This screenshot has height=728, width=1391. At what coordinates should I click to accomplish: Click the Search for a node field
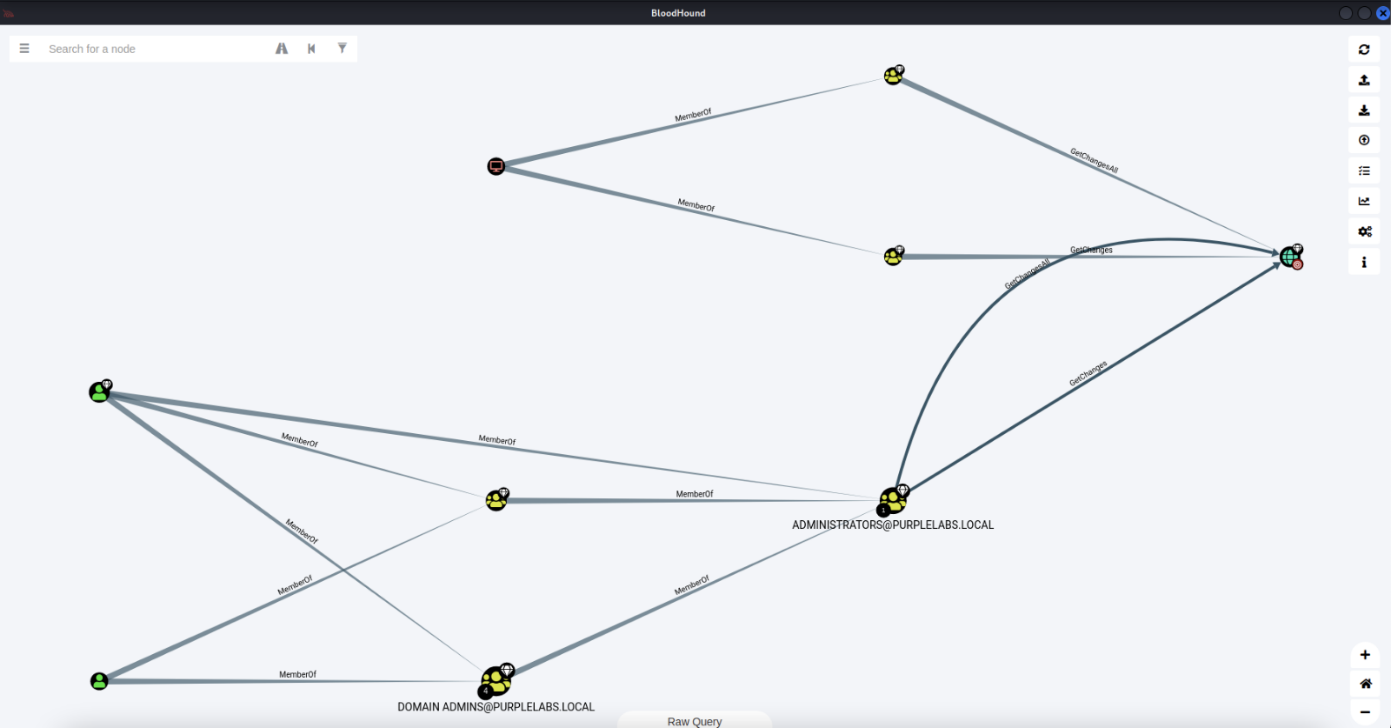(x=155, y=49)
